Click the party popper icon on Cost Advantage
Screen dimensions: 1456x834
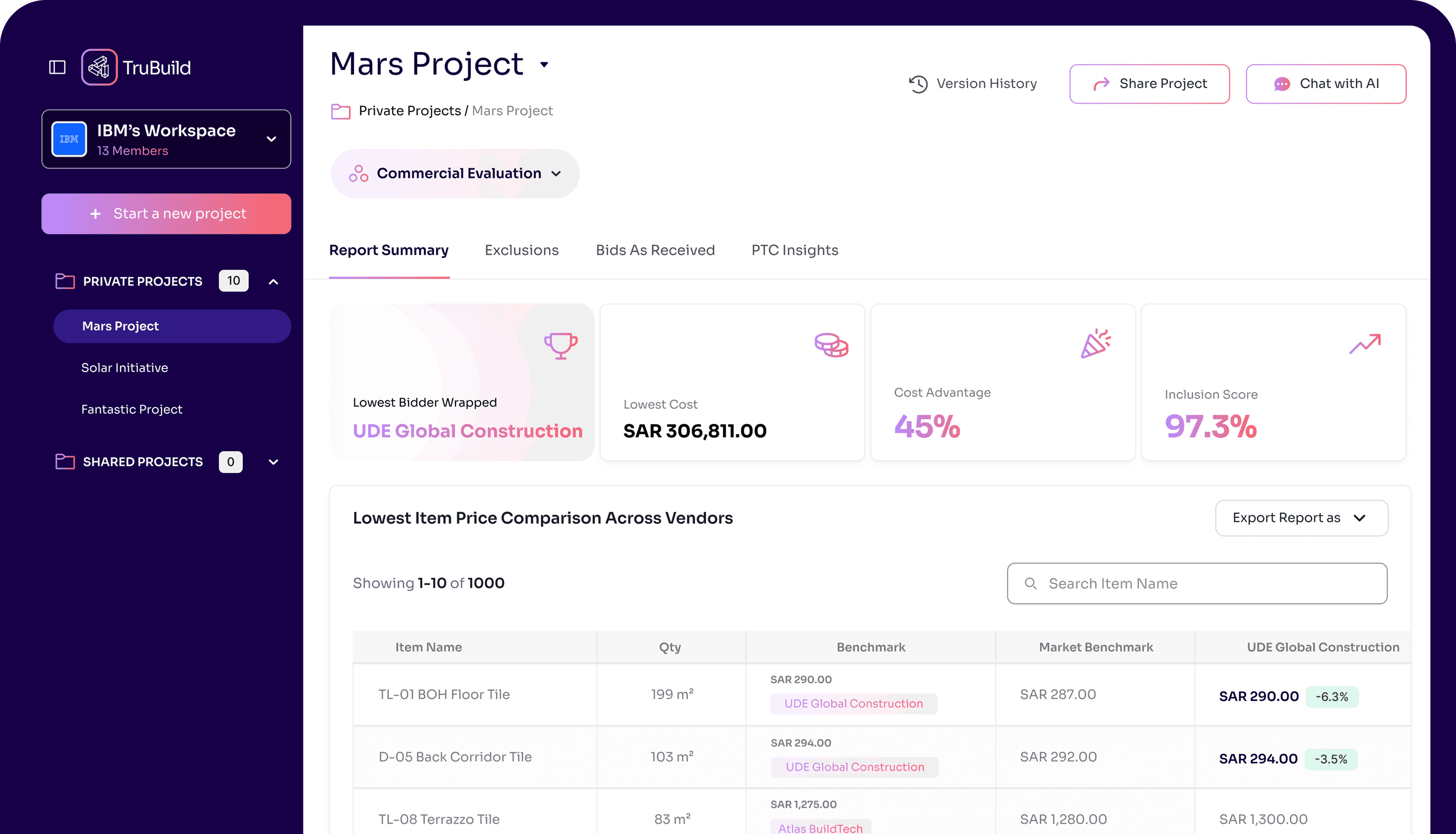[1096, 344]
